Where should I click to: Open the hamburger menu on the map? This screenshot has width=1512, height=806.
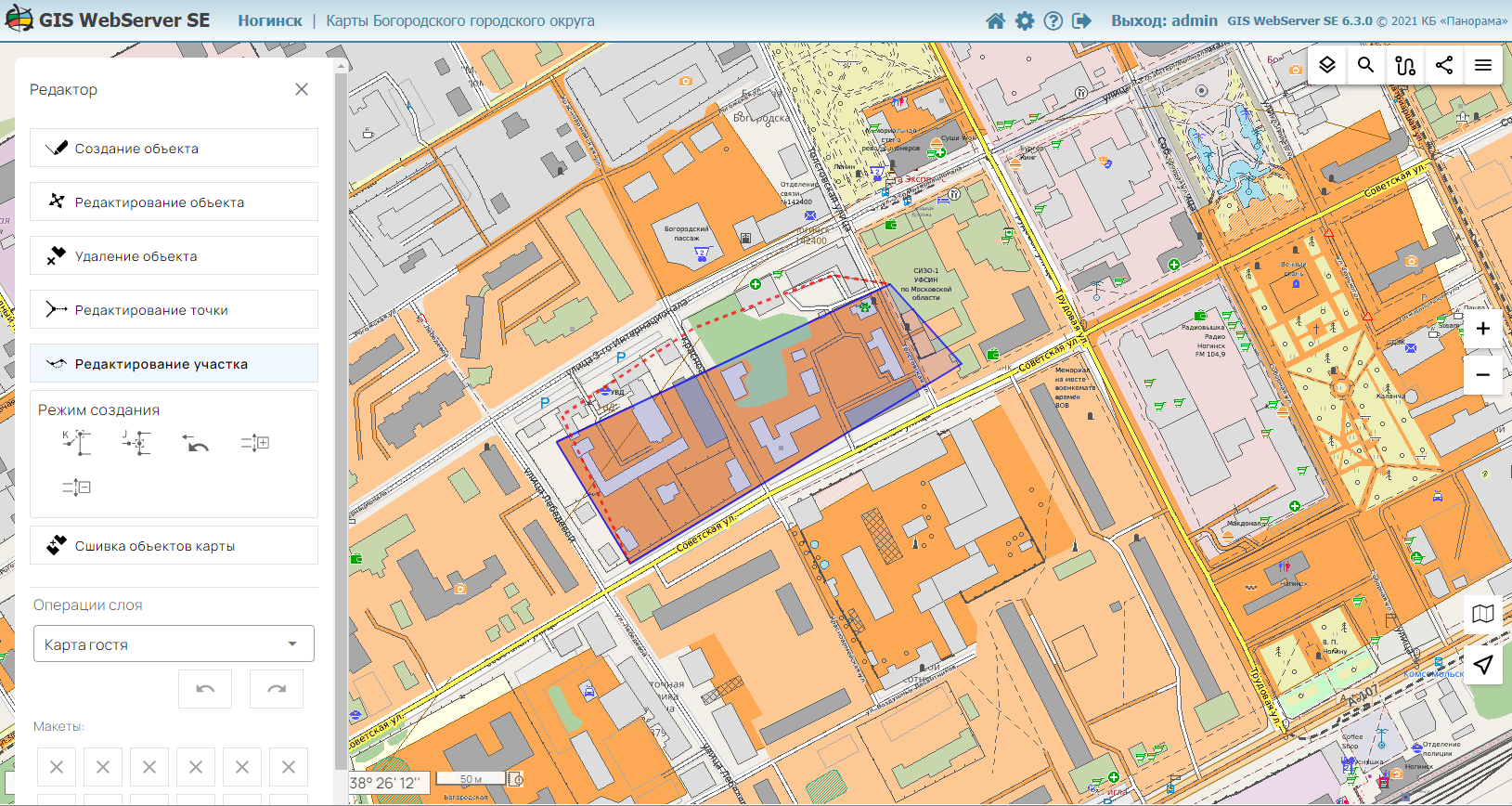1483,65
